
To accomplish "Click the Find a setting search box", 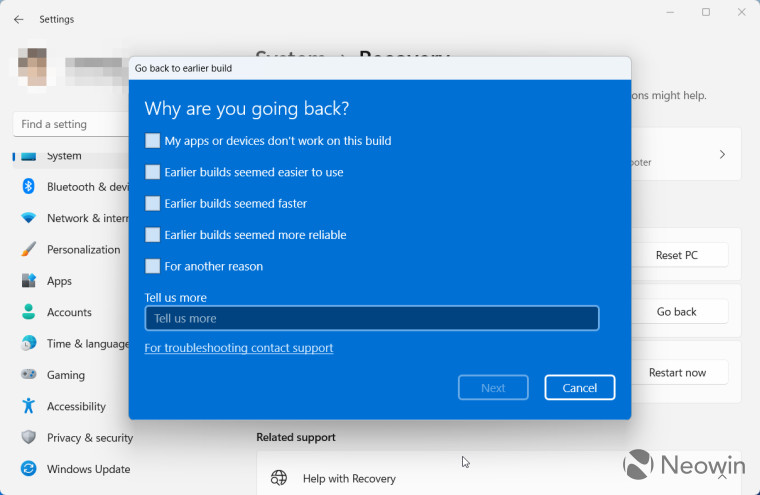I will [x=71, y=124].
